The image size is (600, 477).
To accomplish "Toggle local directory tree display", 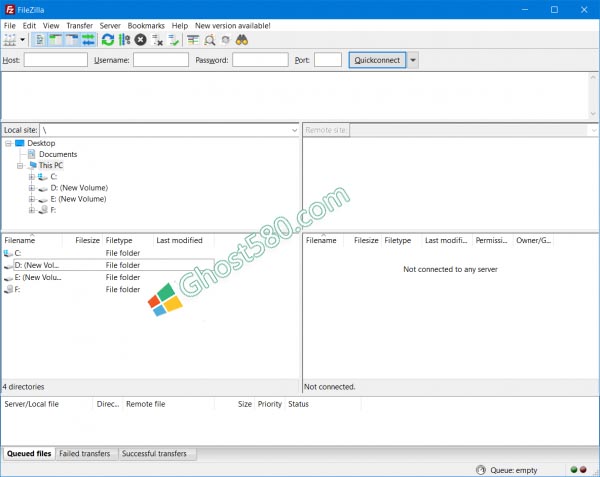I will [x=56, y=40].
